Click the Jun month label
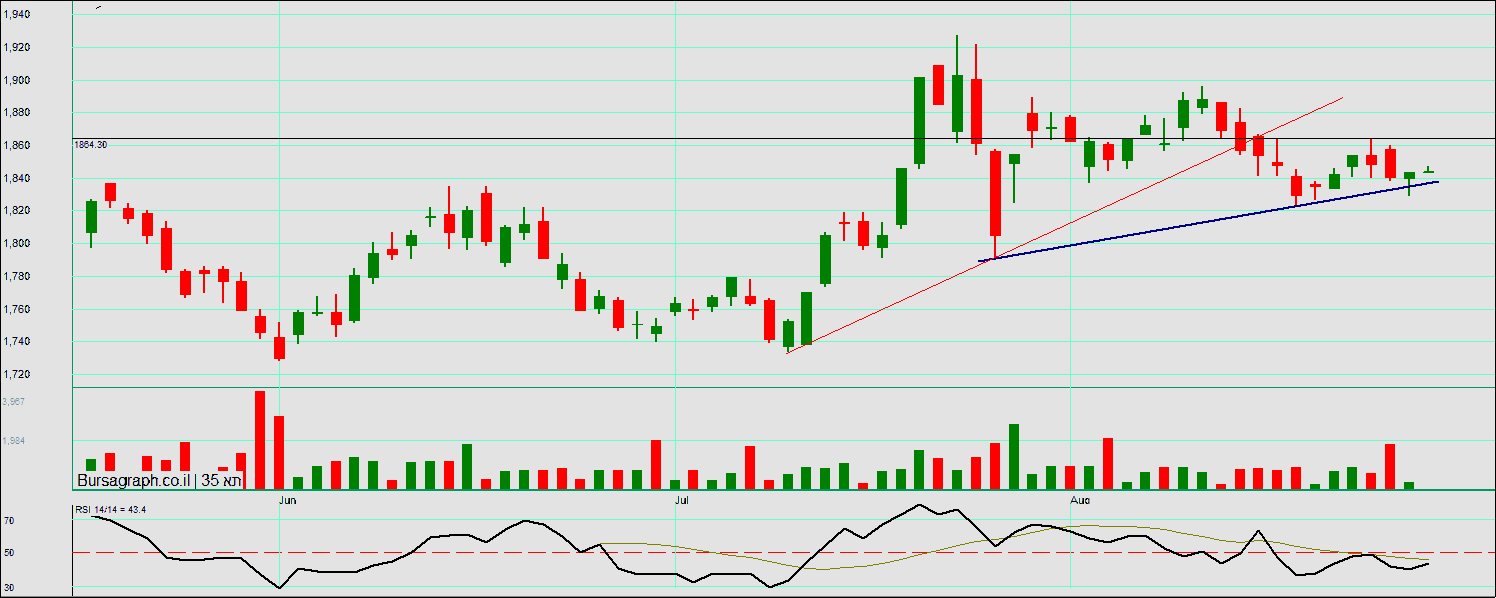 [288, 498]
